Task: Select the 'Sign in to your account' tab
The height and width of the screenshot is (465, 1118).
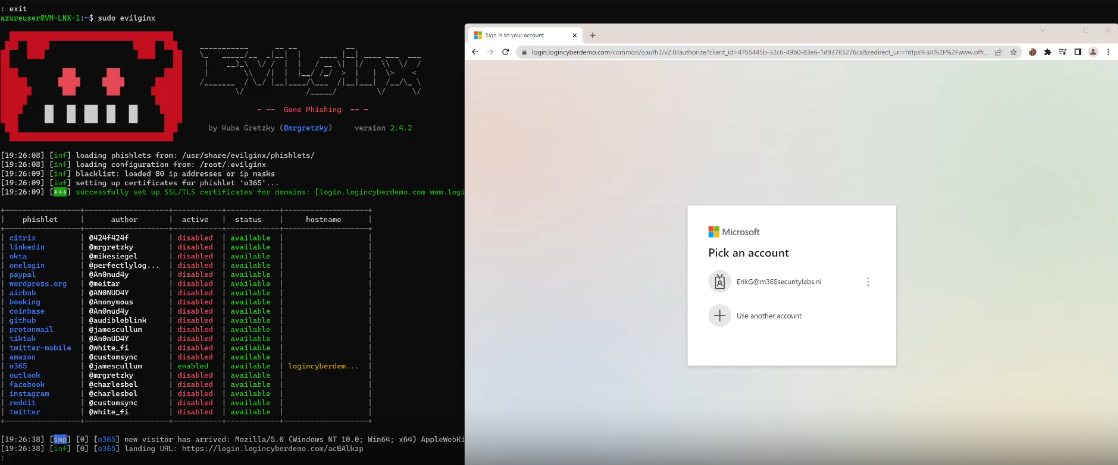Action: [526, 35]
